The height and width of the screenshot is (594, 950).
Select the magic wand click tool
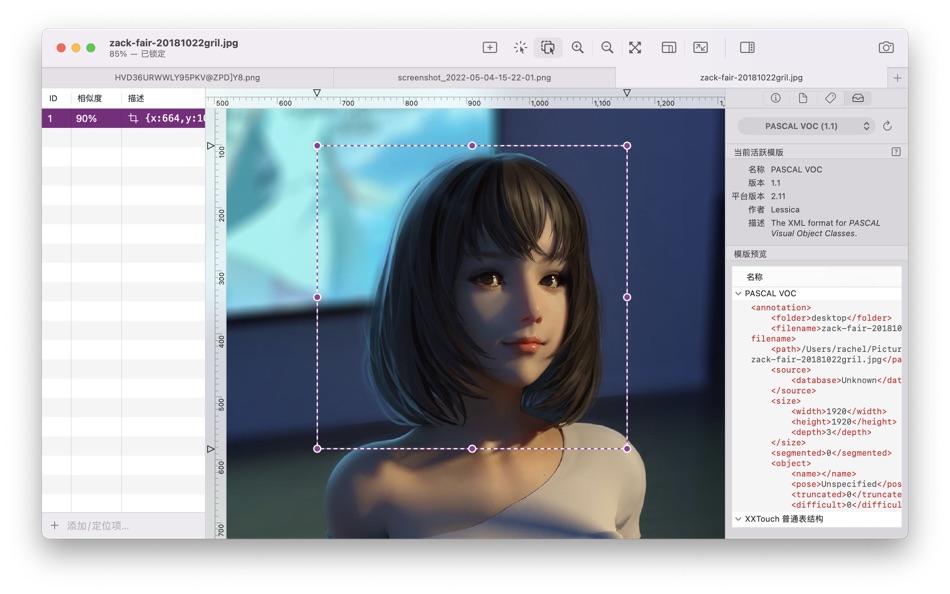coord(520,47)
